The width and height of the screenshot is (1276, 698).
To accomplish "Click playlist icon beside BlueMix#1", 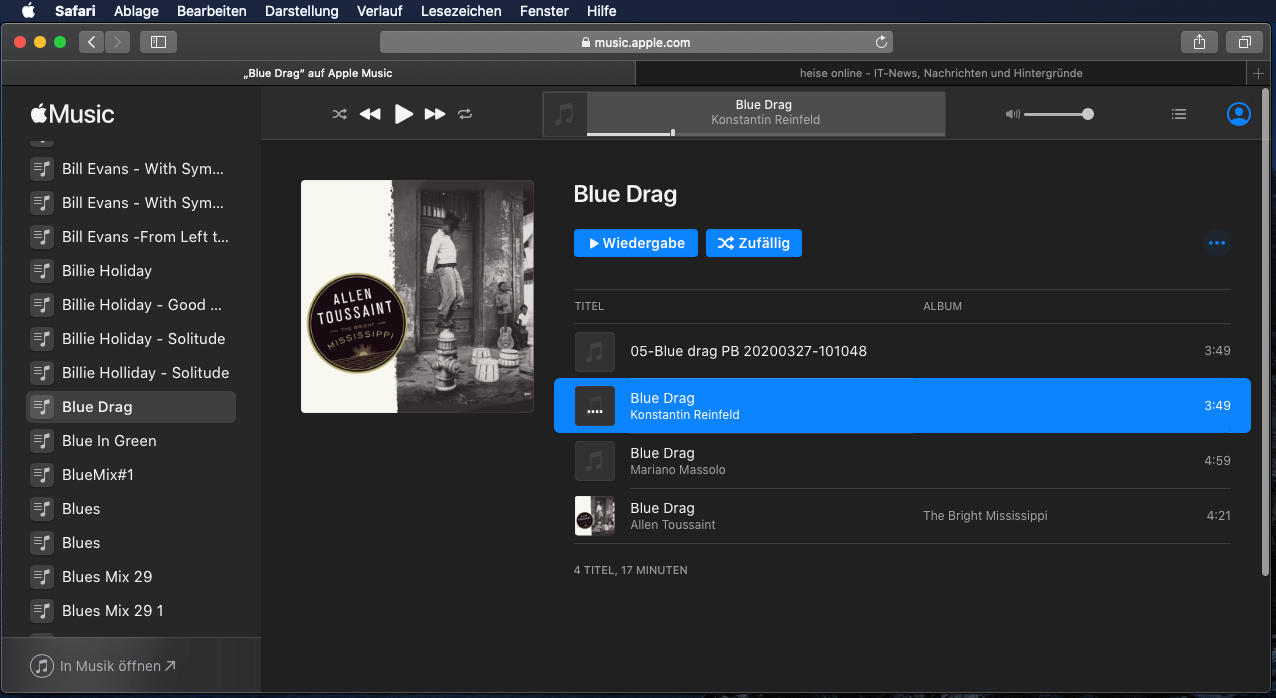I will [x=42, y=475].
